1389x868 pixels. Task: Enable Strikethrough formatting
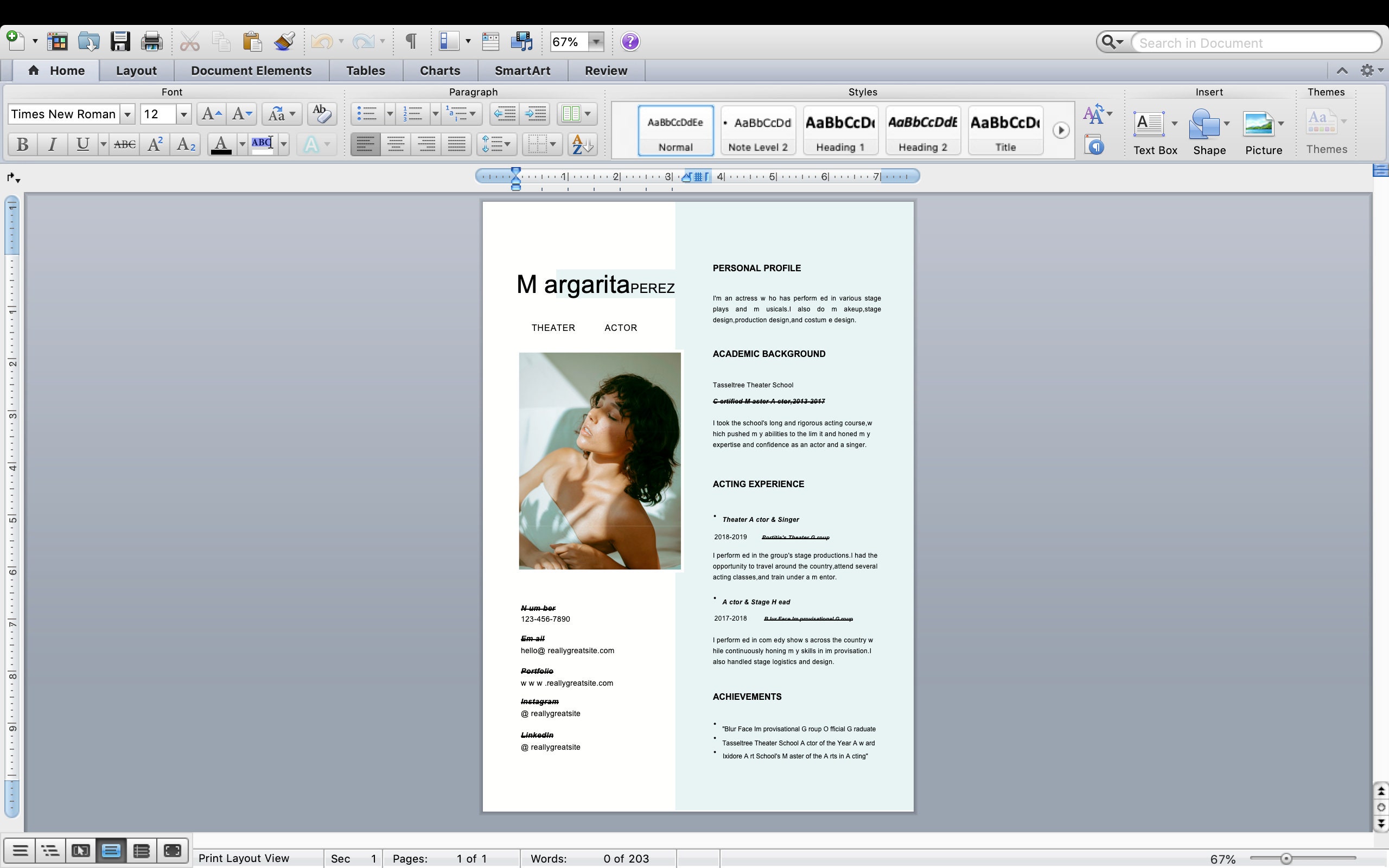click(124, 144)
